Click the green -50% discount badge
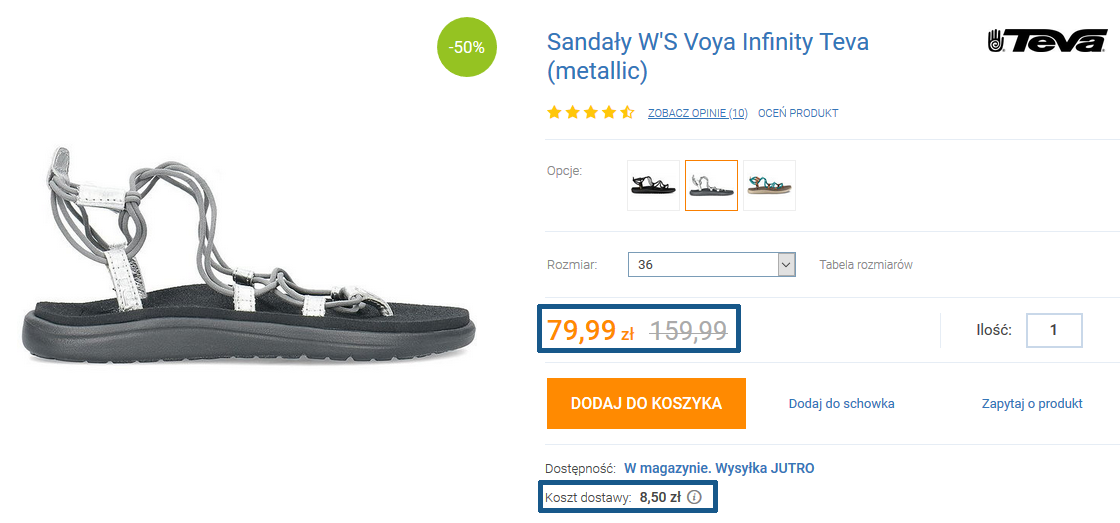 point(467,47)
